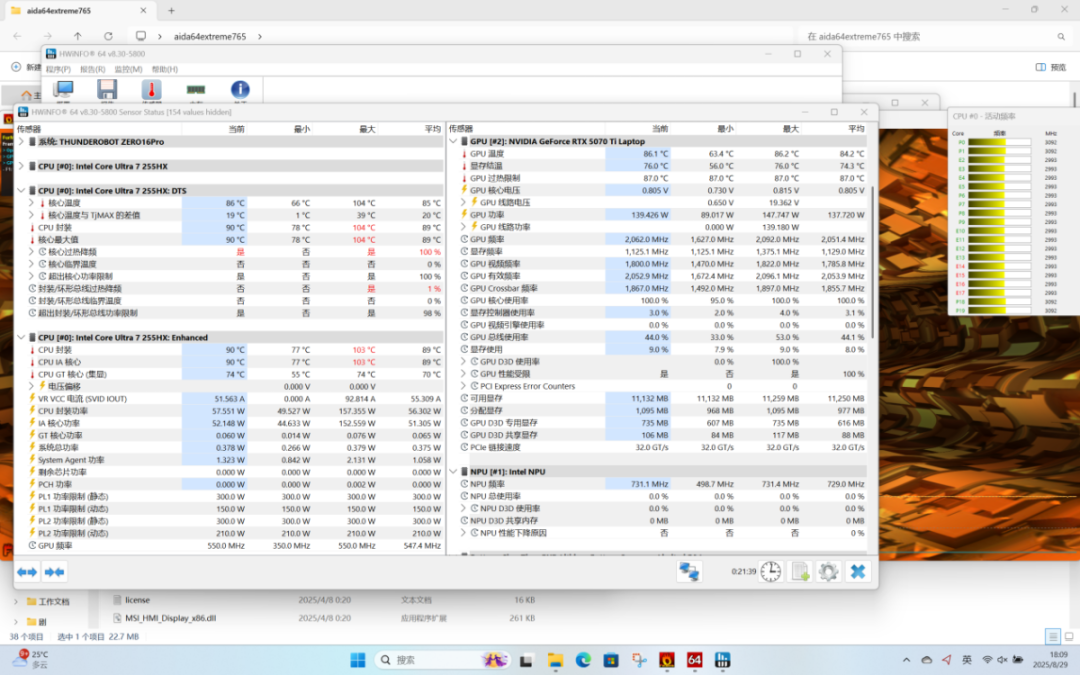Select MSI_HMI_Display_x86.dll file

pos(170,618)
